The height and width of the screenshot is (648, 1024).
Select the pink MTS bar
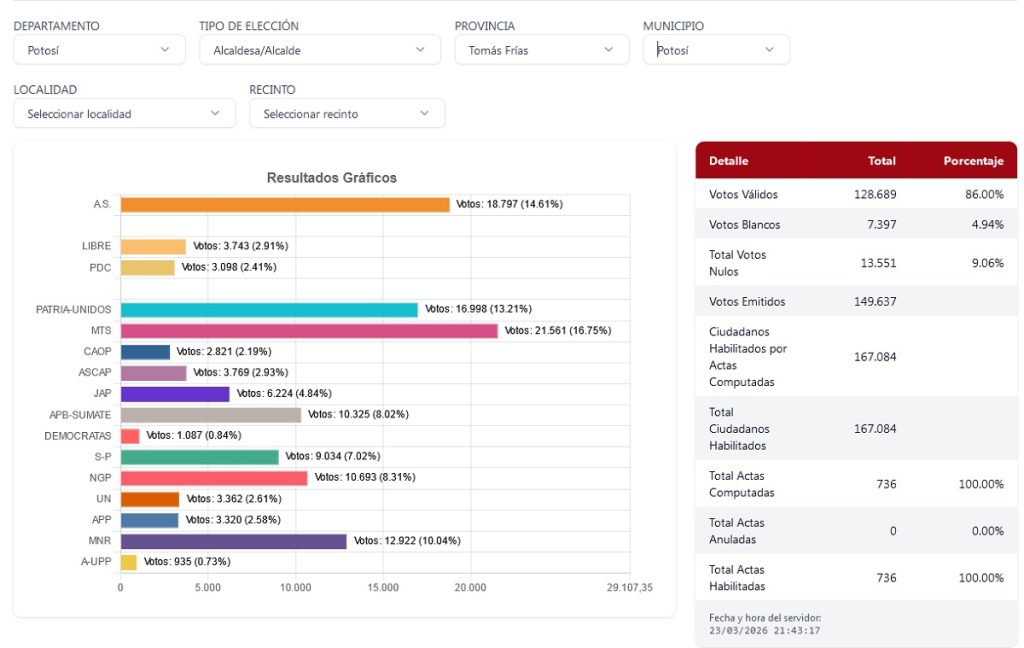point(309,331)
